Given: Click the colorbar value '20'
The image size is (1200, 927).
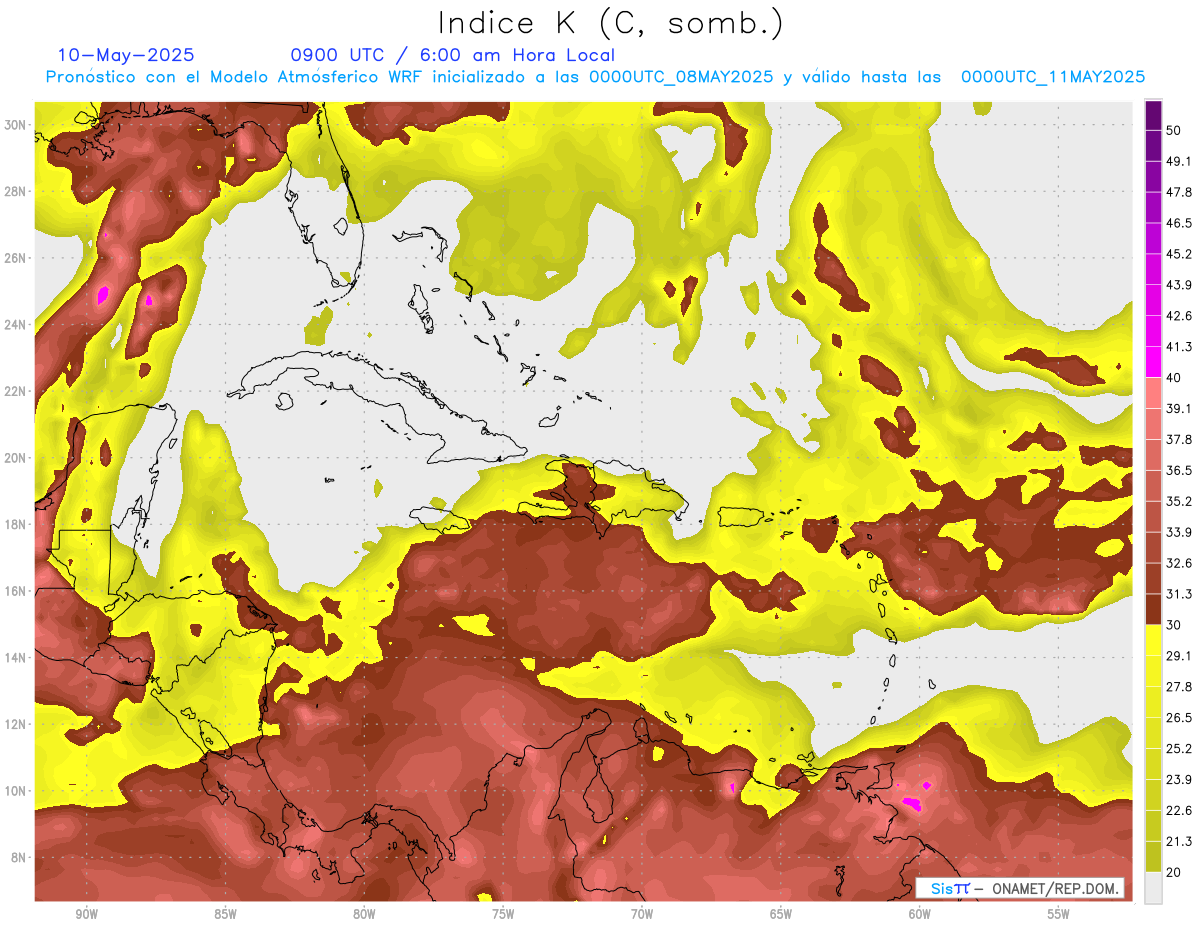Looking at the screenshot, I should (x=1174, y=872).
